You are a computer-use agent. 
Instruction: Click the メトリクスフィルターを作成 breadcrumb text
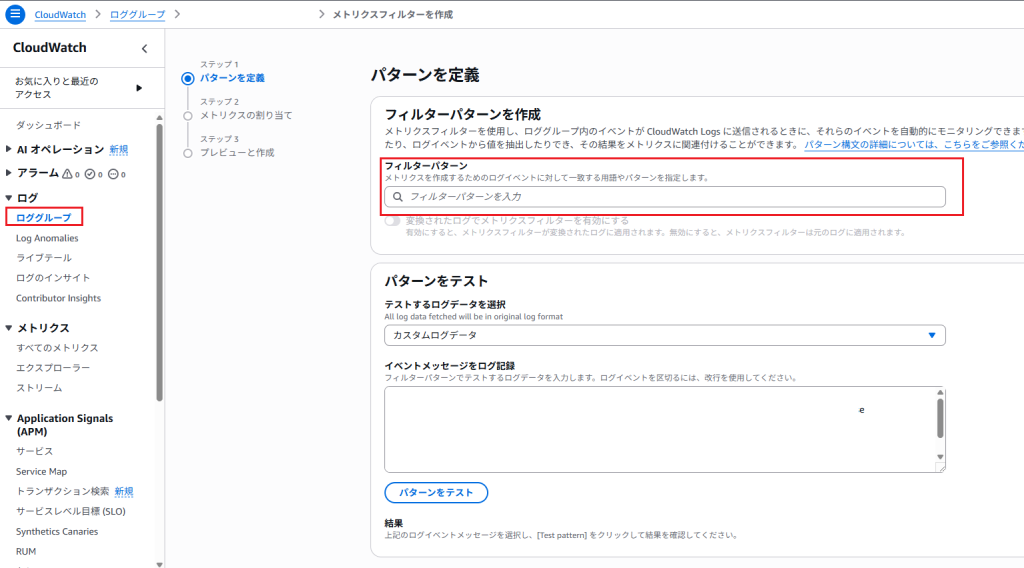pos(392,14)
